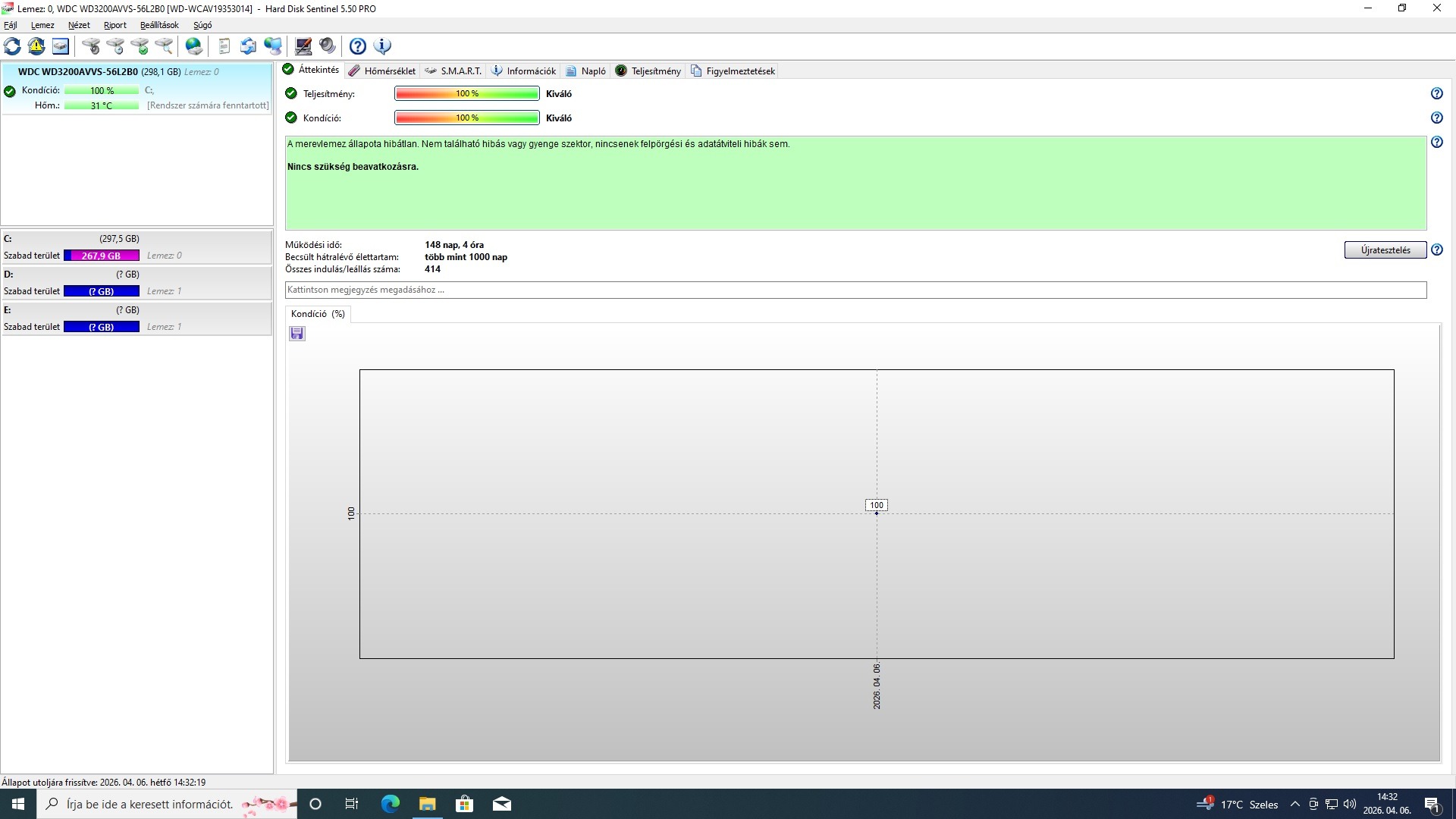
Task: Click the refresh with warning triangle icon
Action: [x=36, y=46]
